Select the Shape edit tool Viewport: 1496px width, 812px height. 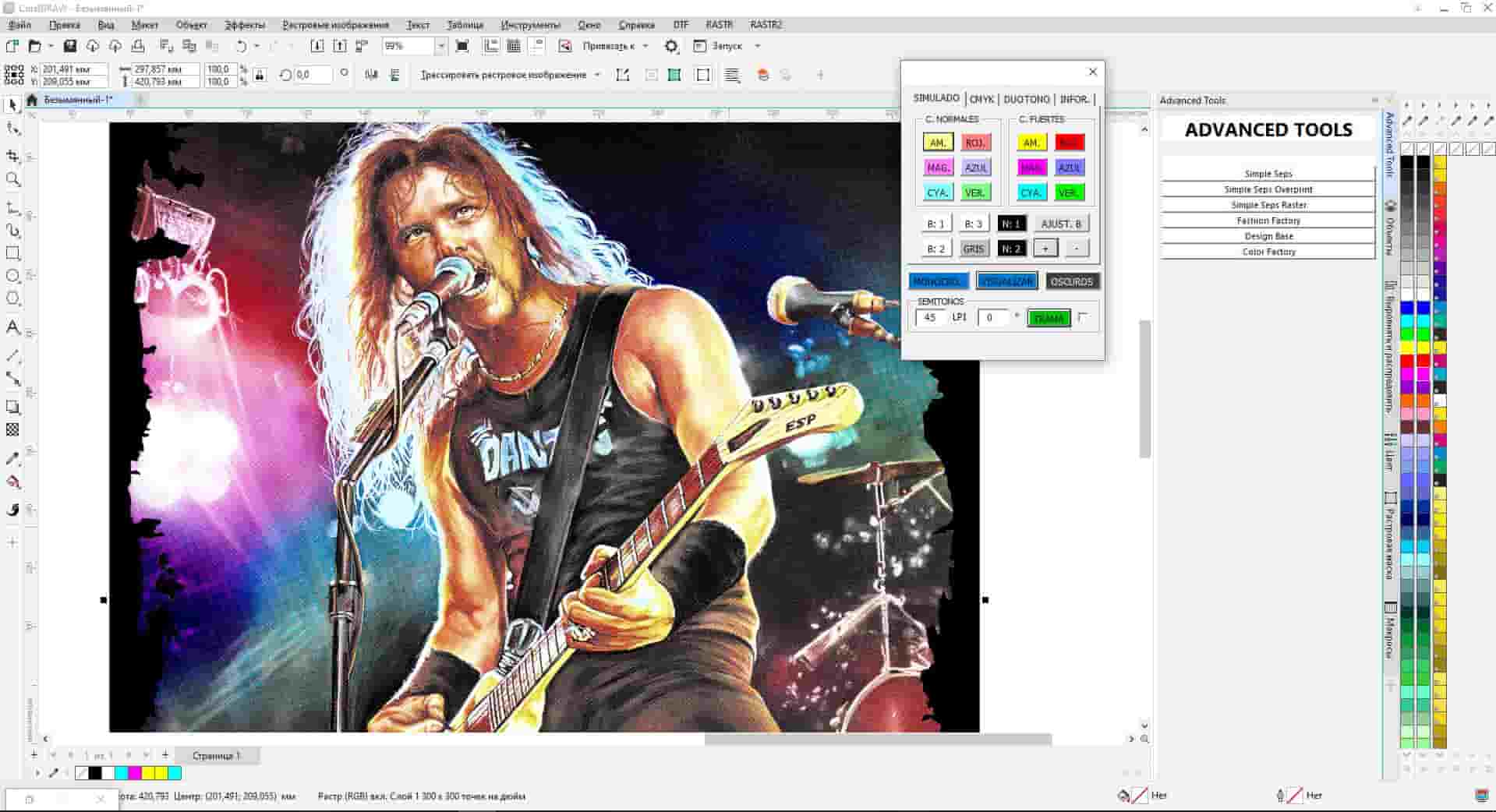click(12, 129)
